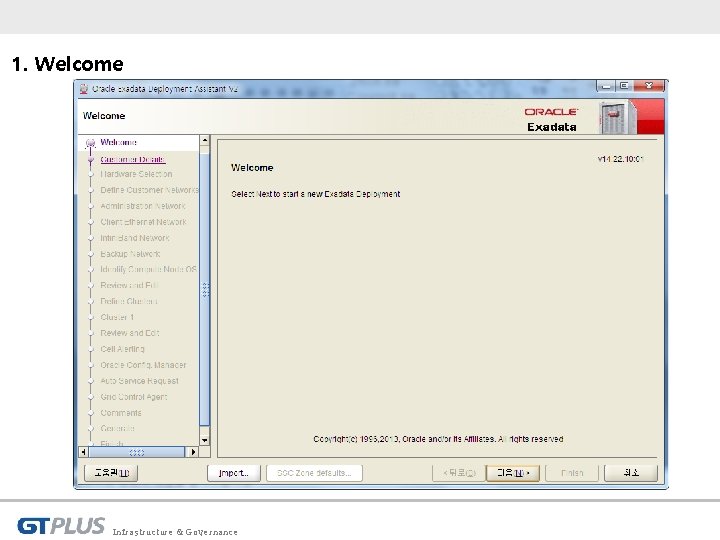Click the Oracle copyright notice text

(x=438, y=439)
